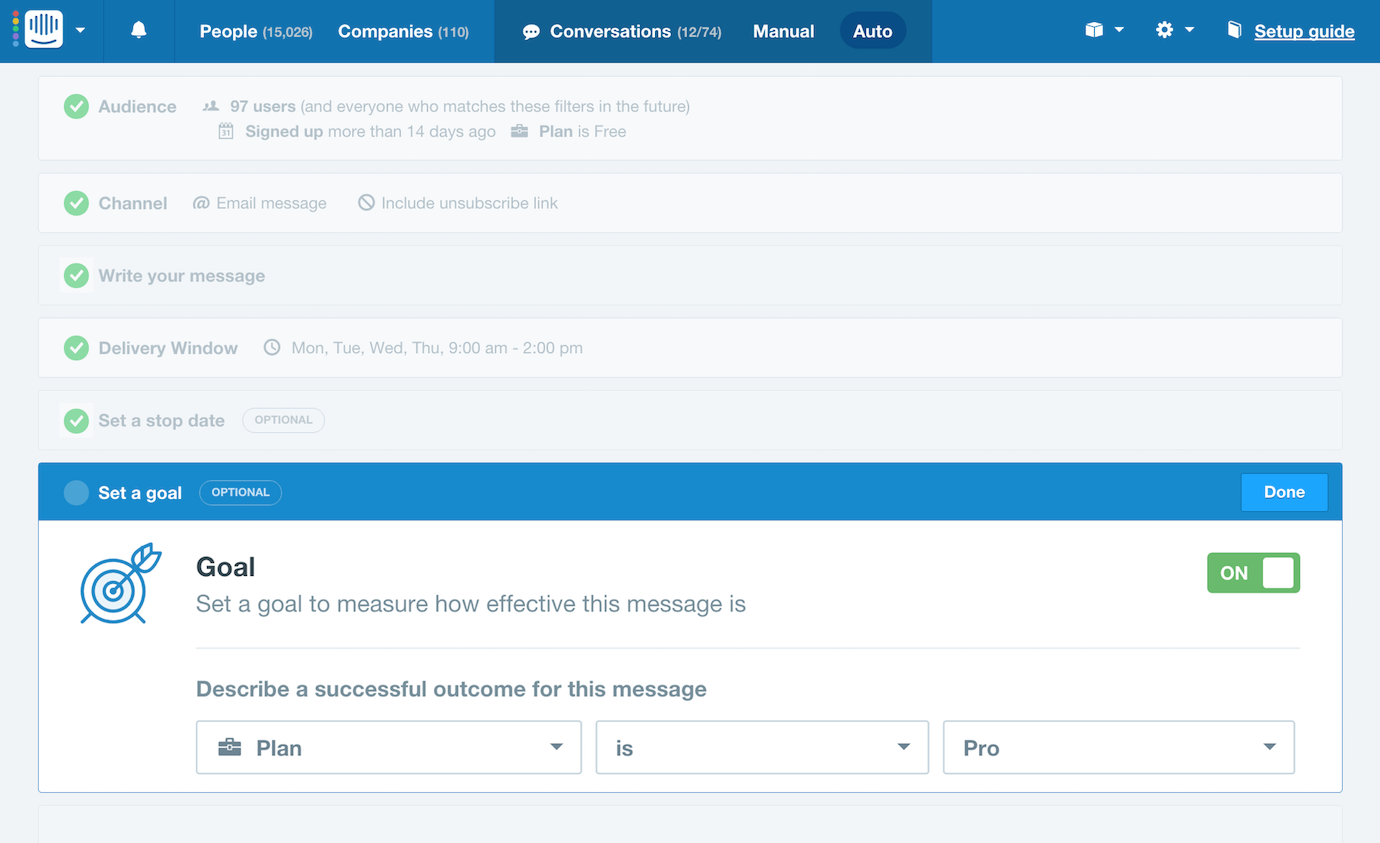Click 'Describe a successful outcome' heading

451,689
